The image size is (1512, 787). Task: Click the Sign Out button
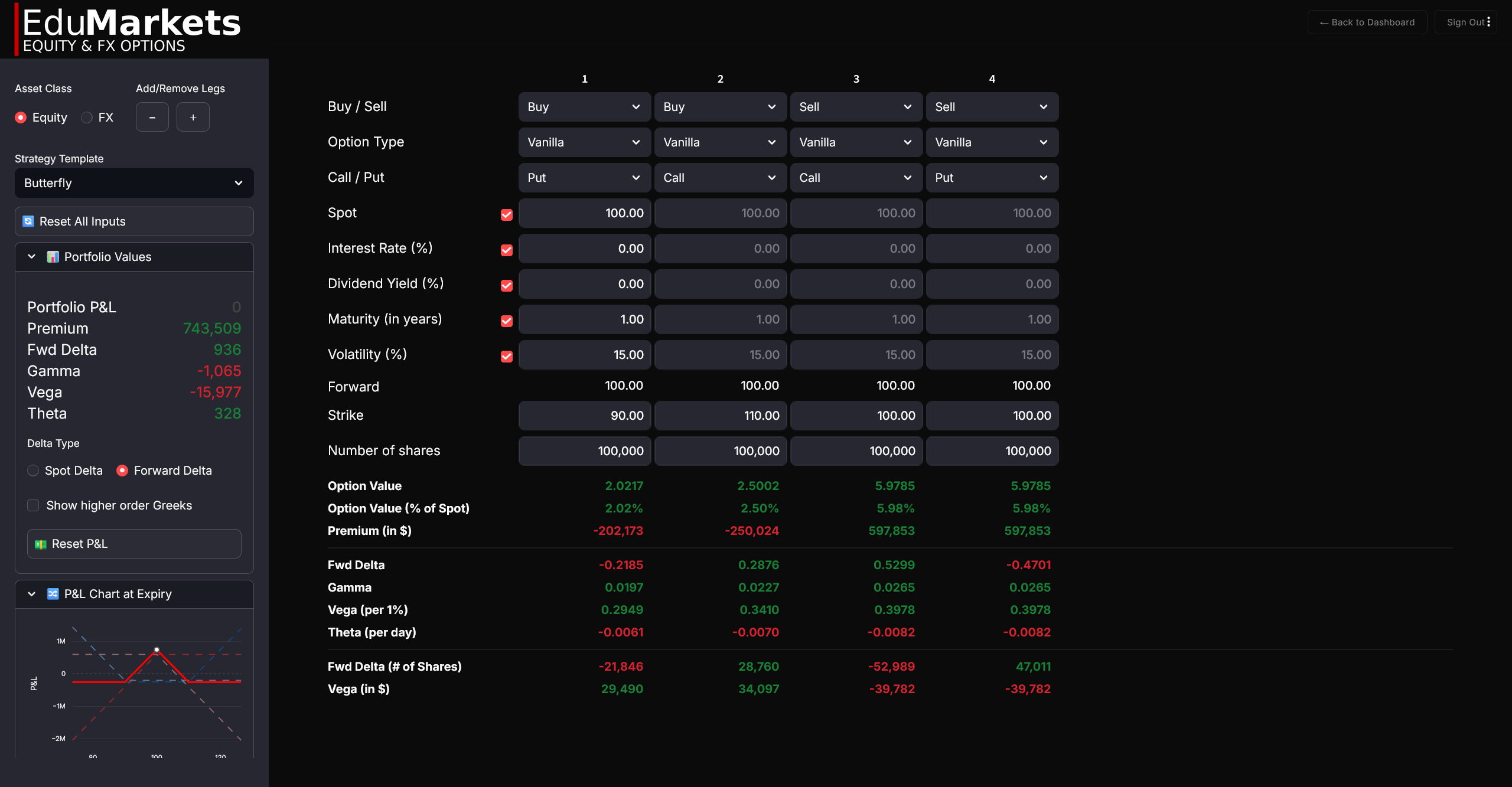tap(1465, 22)
